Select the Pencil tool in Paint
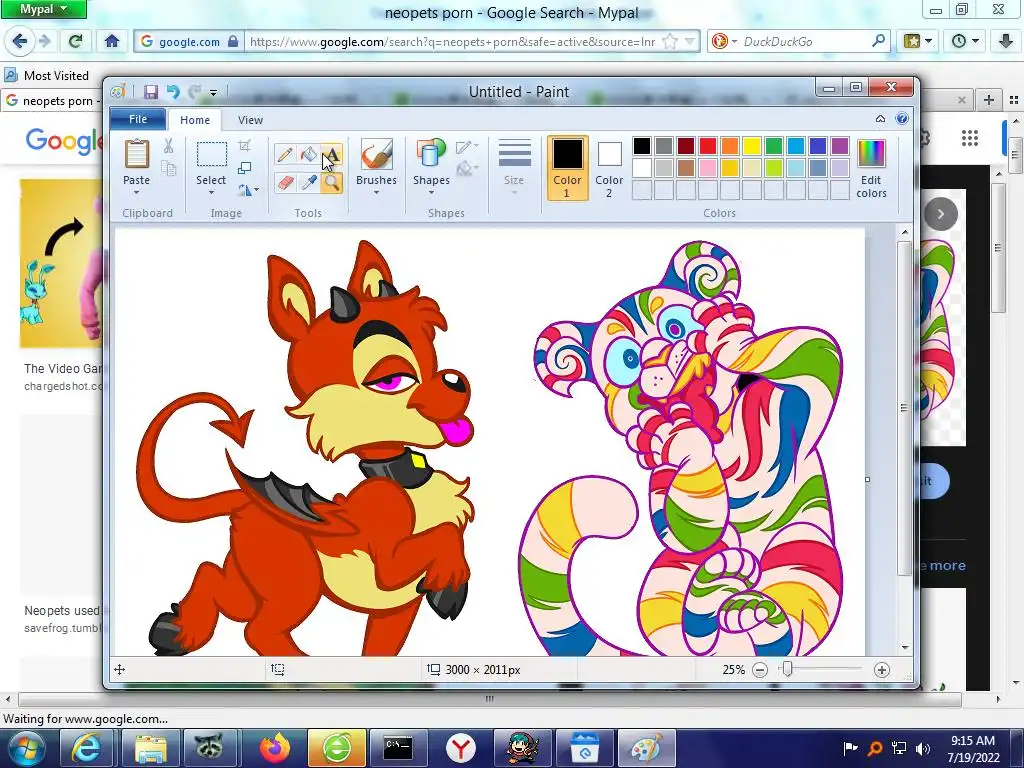Screen dimensions: 1024x768 coord(285,155)
